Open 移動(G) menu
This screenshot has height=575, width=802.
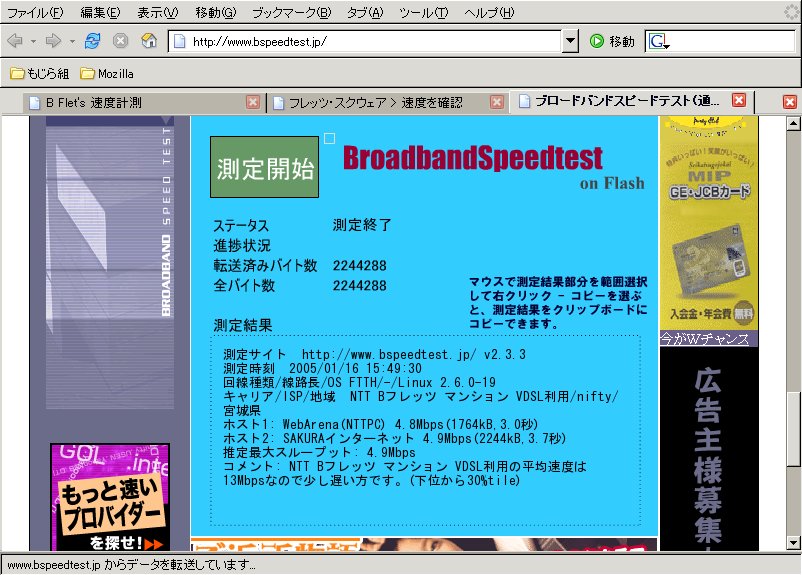click(x=215, y=13)
